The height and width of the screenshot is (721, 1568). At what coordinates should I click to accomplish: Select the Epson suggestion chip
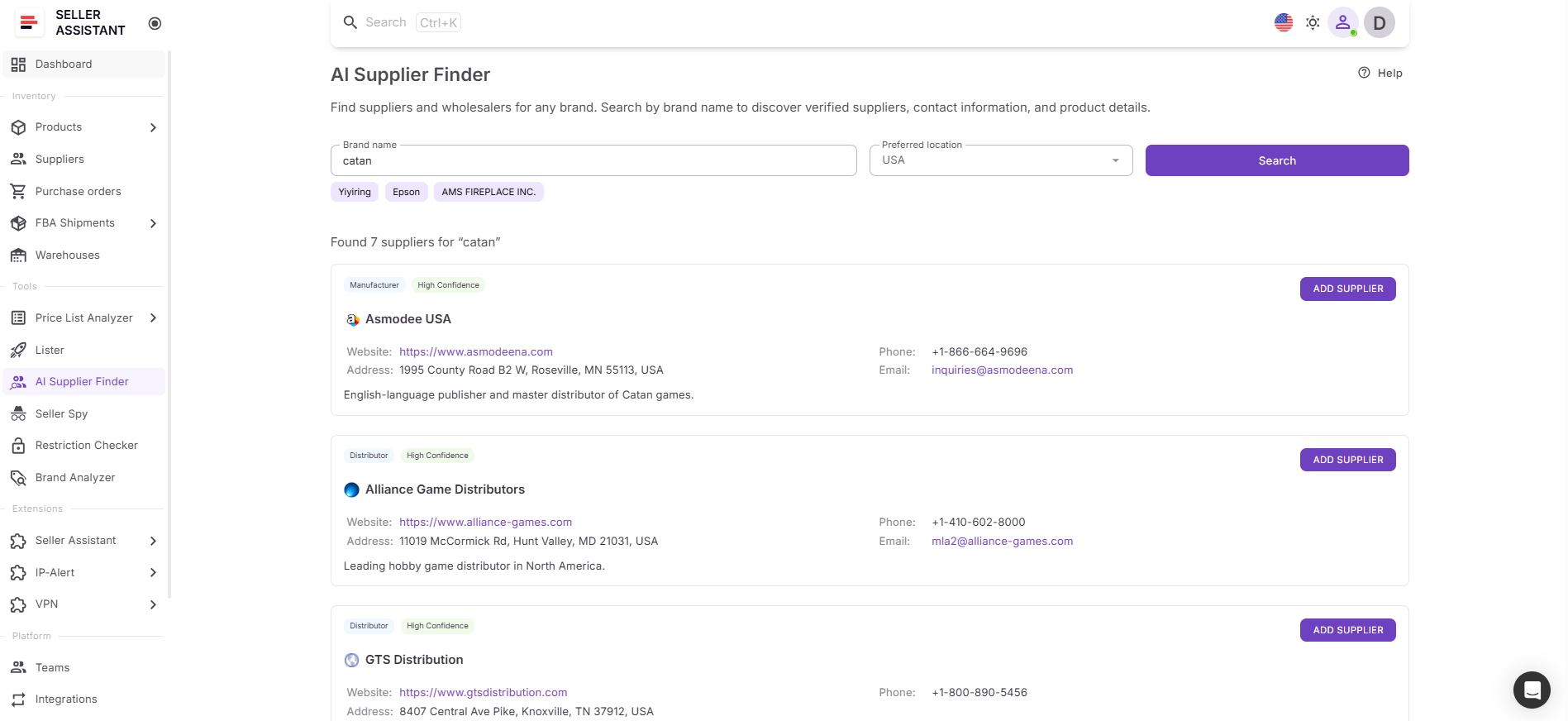coord(406,192)
